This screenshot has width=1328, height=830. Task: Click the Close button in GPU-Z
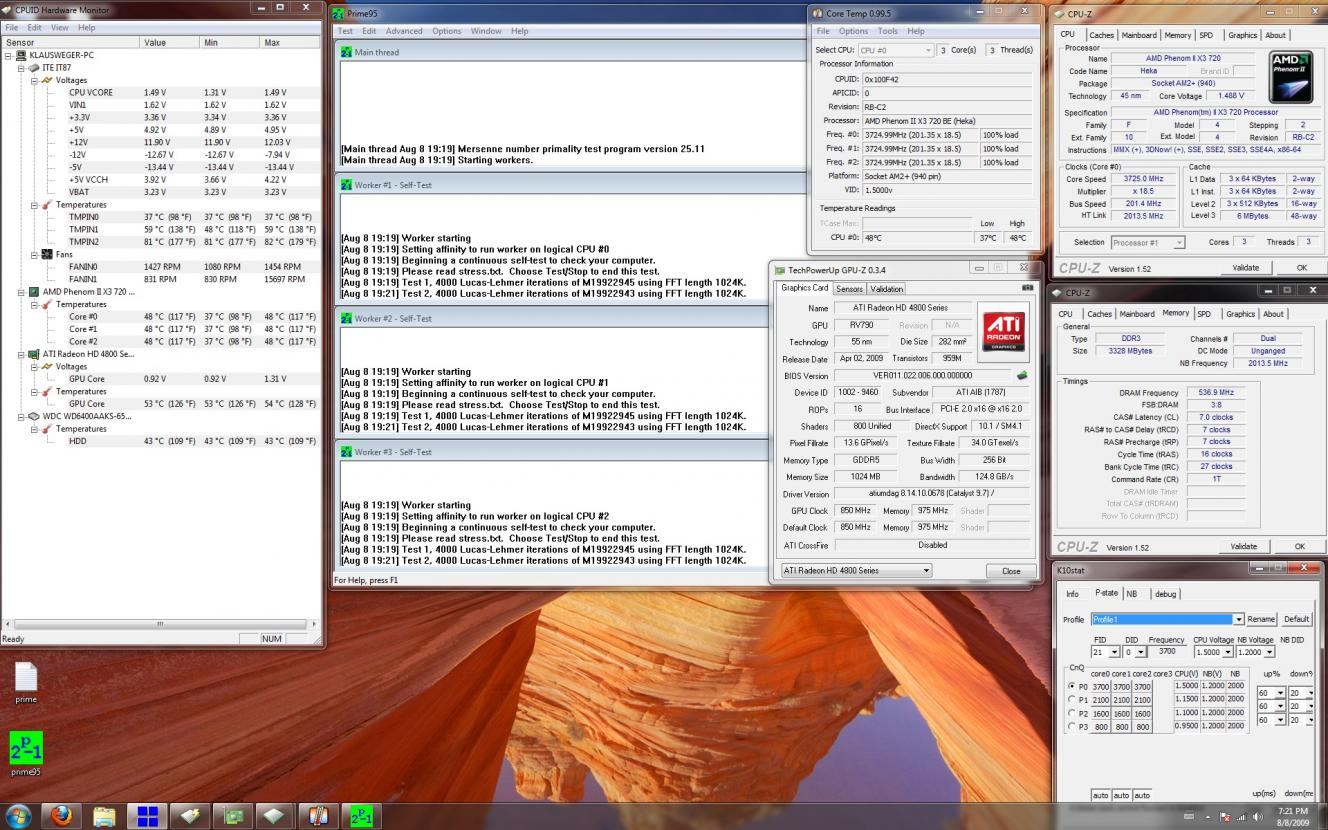tap(1011, 571)
